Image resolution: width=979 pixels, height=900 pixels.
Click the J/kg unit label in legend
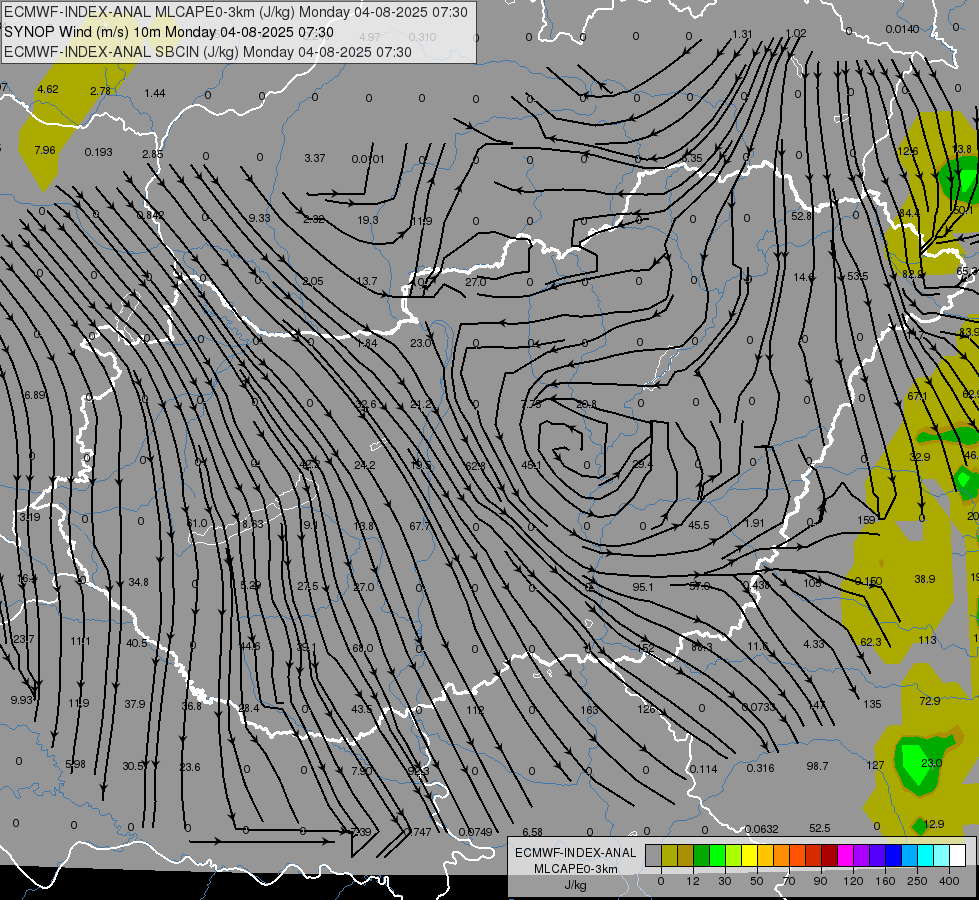coord(575,885)
